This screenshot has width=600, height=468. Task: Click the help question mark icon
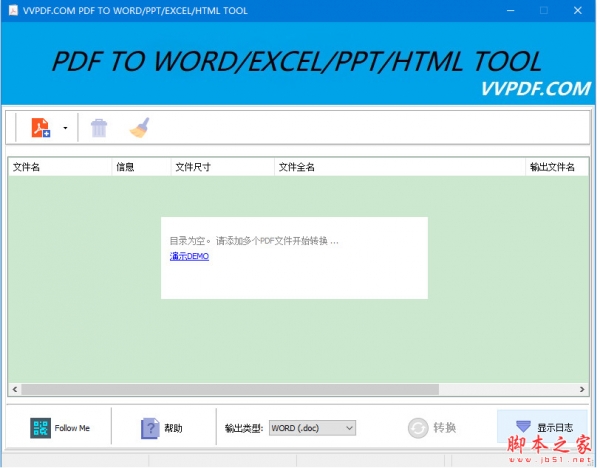(x=150, y=428)
